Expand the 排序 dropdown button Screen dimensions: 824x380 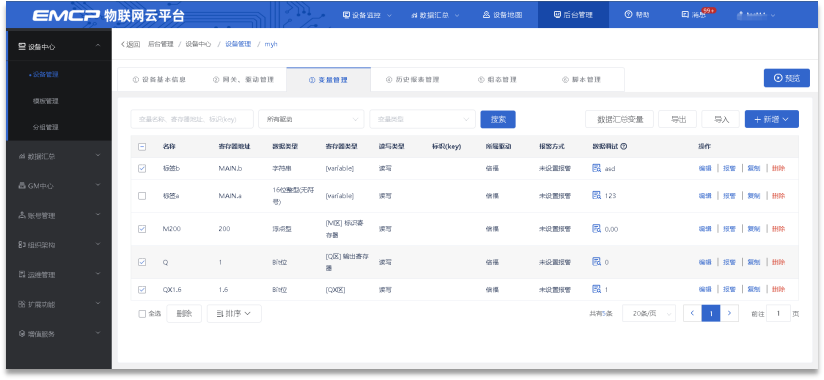pos(234,314)
